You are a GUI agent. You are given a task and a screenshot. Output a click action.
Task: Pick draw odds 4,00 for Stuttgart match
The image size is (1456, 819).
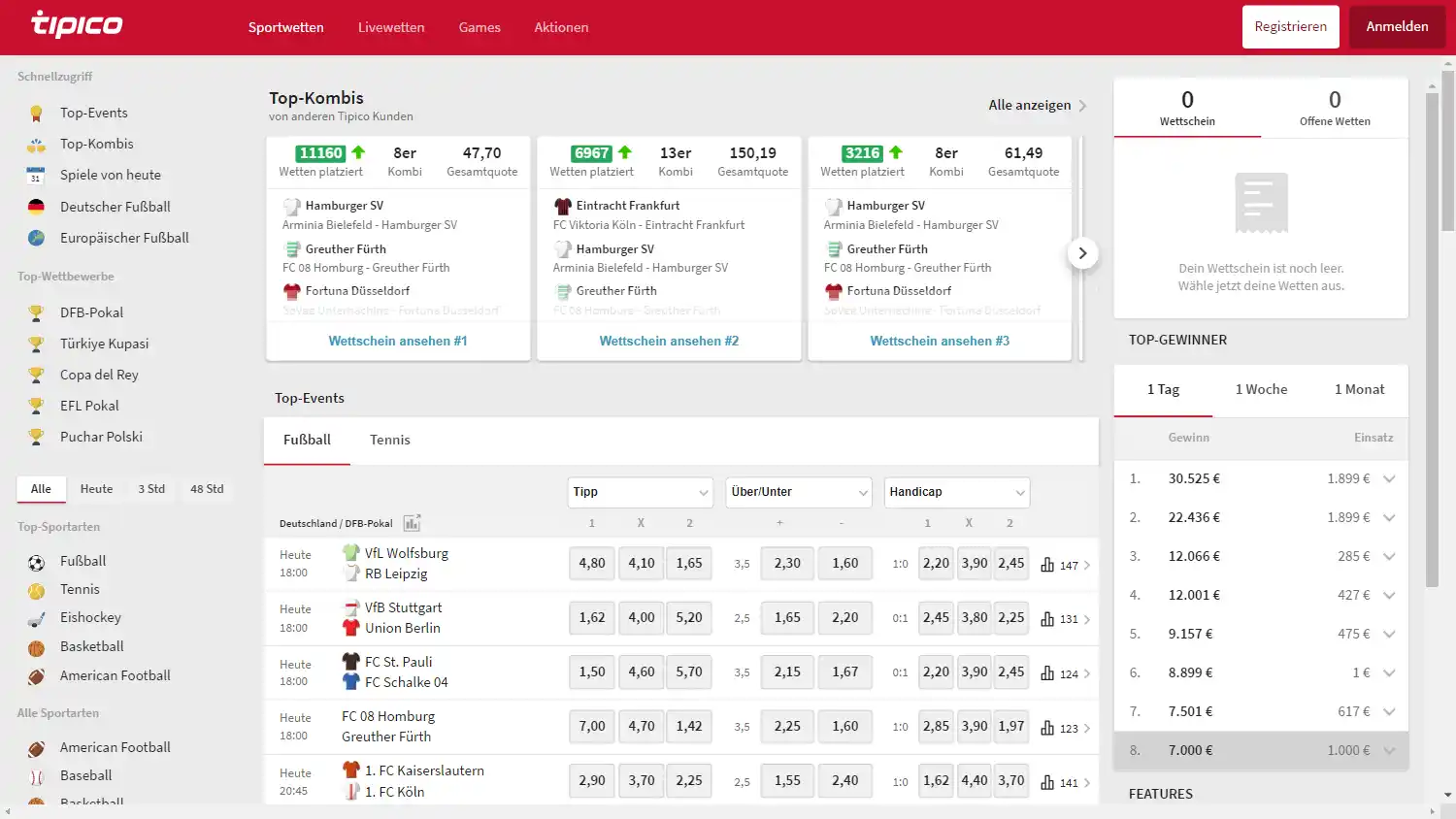point(642,617)
